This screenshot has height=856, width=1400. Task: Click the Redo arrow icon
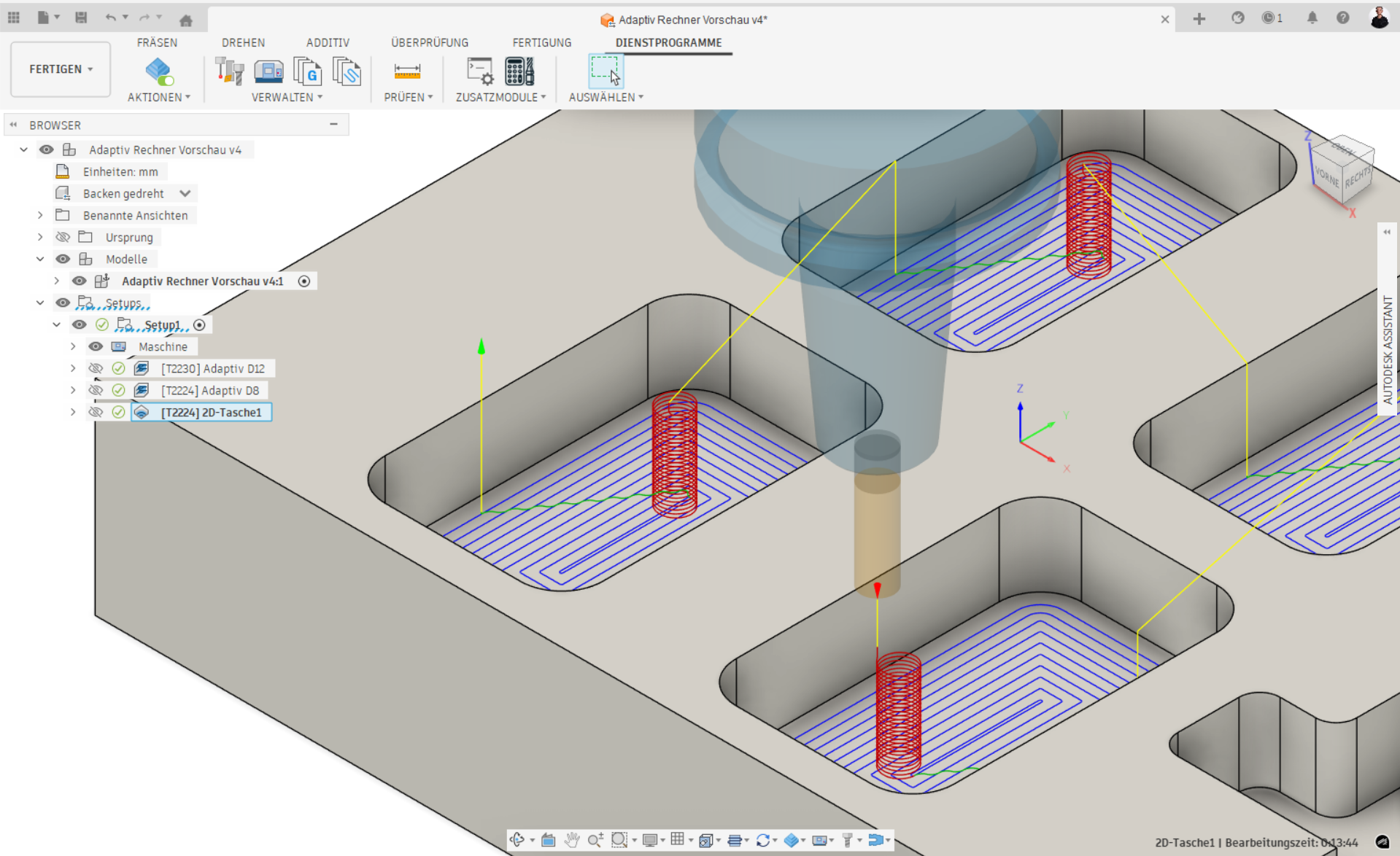144,17
